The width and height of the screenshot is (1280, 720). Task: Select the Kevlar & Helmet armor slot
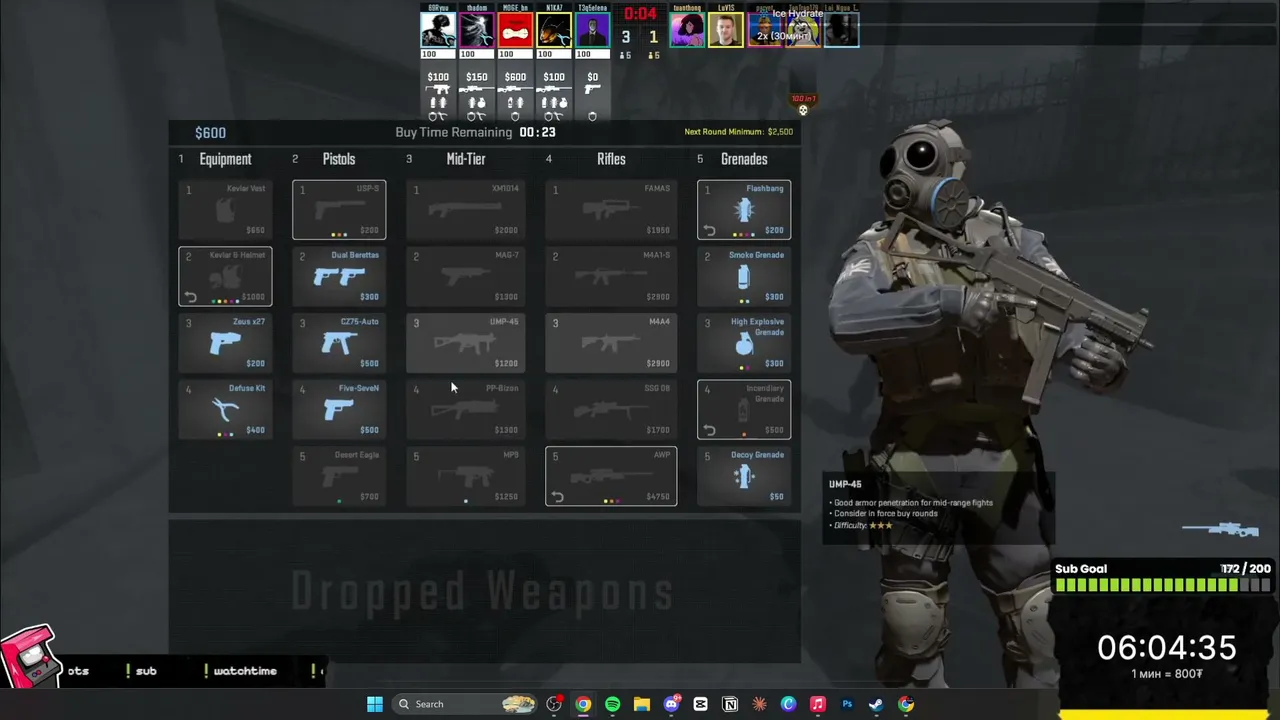(x=225, y=276)
